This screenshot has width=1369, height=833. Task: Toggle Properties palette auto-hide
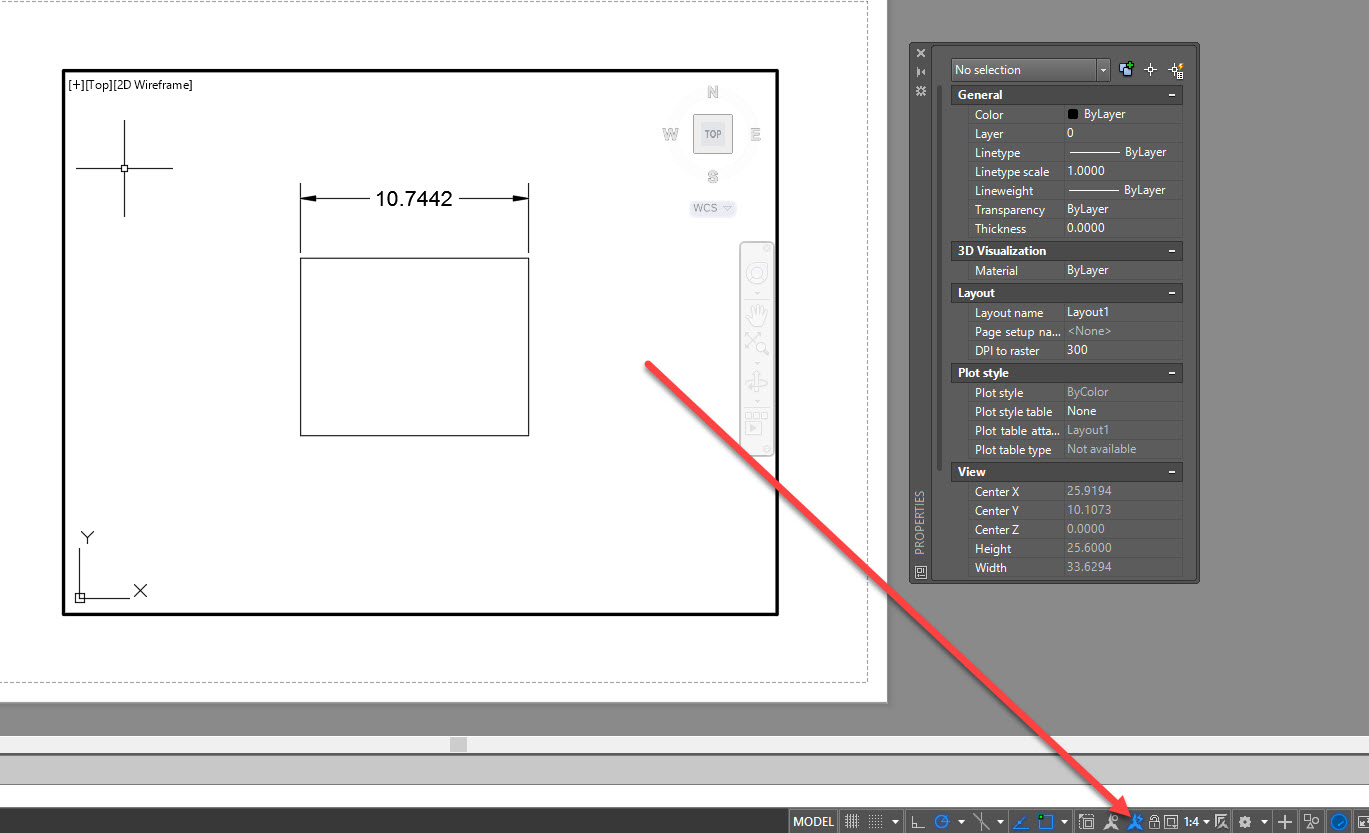(921, 72)
